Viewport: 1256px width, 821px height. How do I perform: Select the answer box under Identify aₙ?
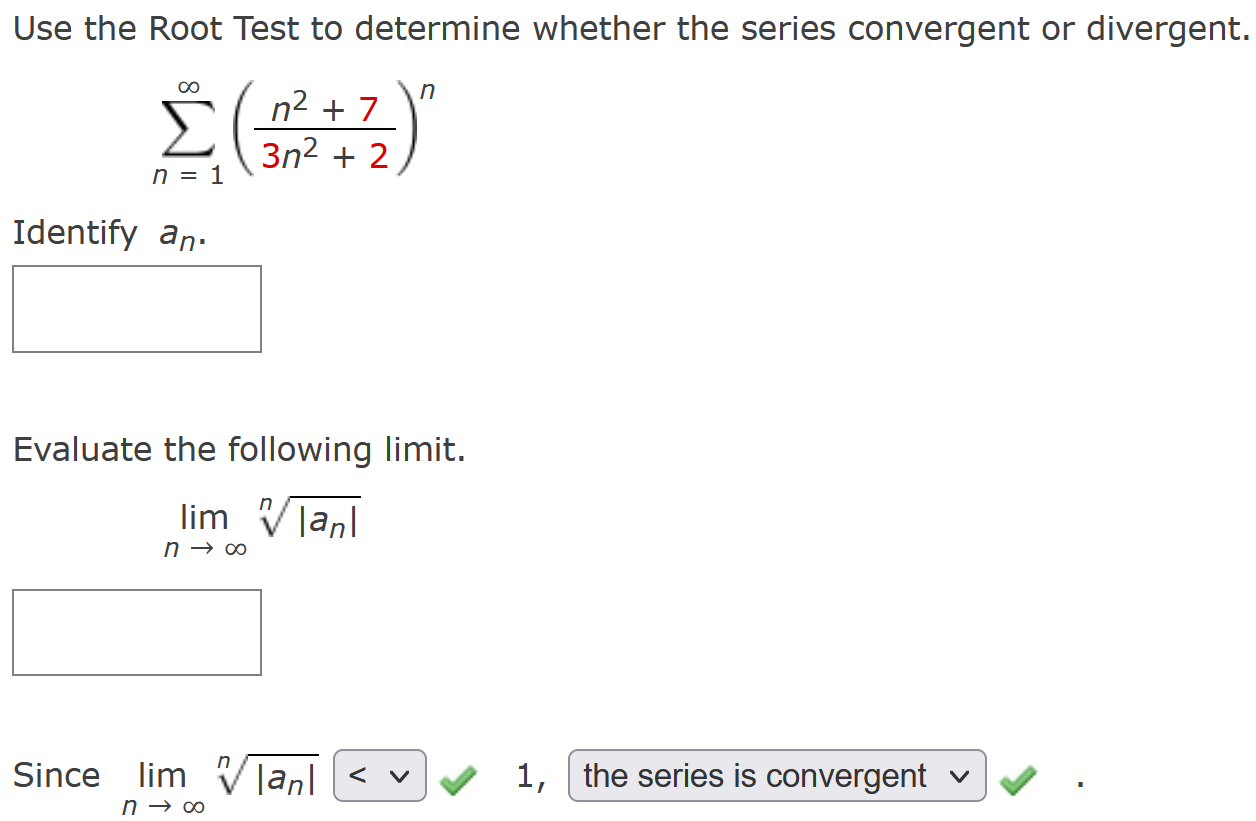click(136, 309)
